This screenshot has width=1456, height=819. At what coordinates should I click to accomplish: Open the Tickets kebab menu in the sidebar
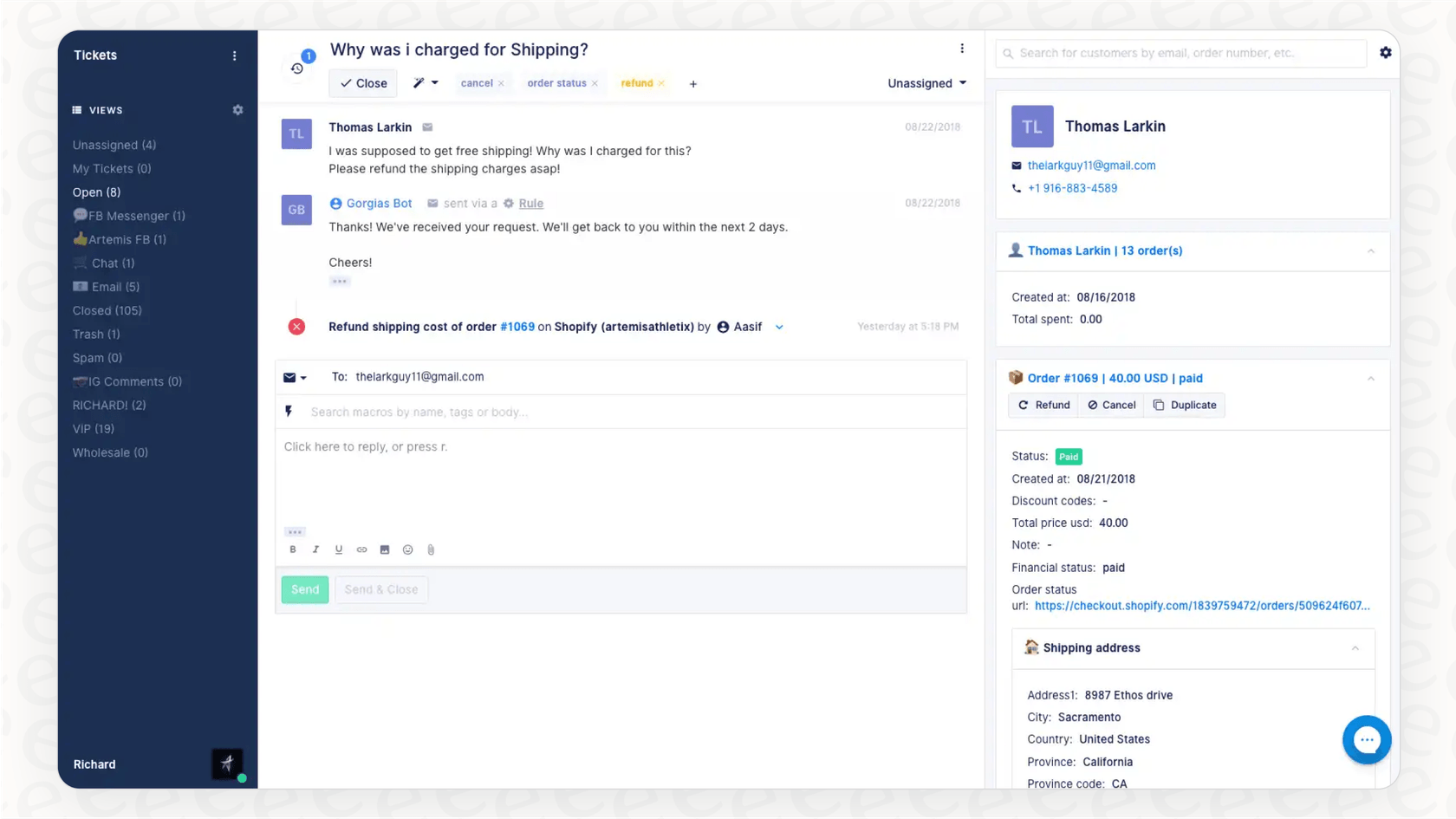[234, 55]
